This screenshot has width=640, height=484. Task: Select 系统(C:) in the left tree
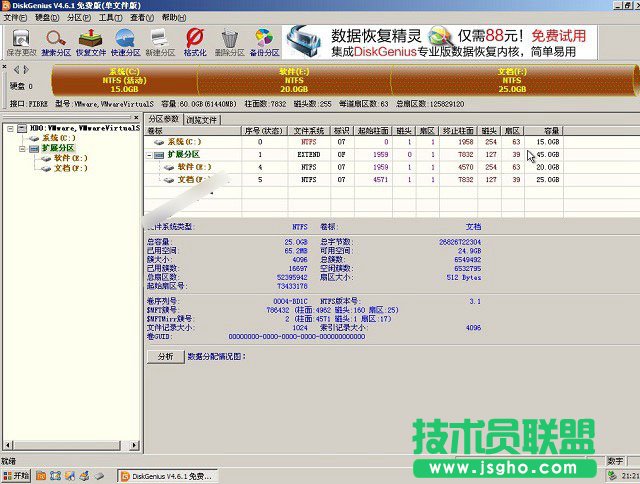59,138
